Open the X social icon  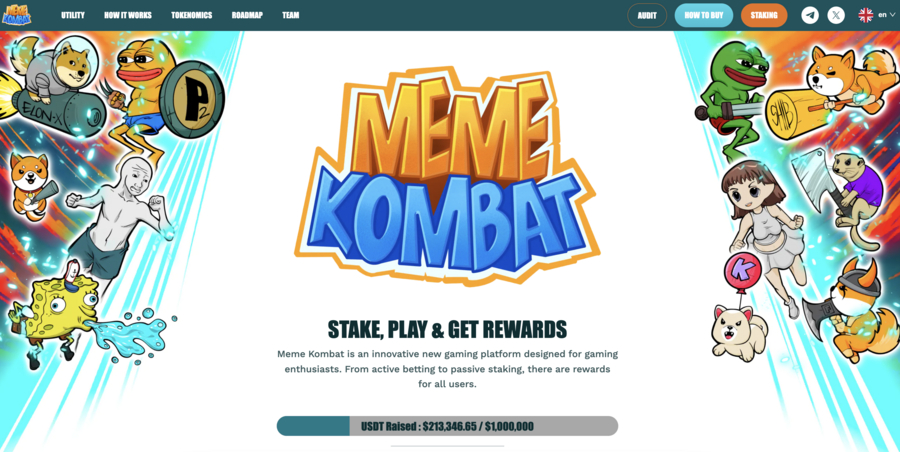pos(836,15)
